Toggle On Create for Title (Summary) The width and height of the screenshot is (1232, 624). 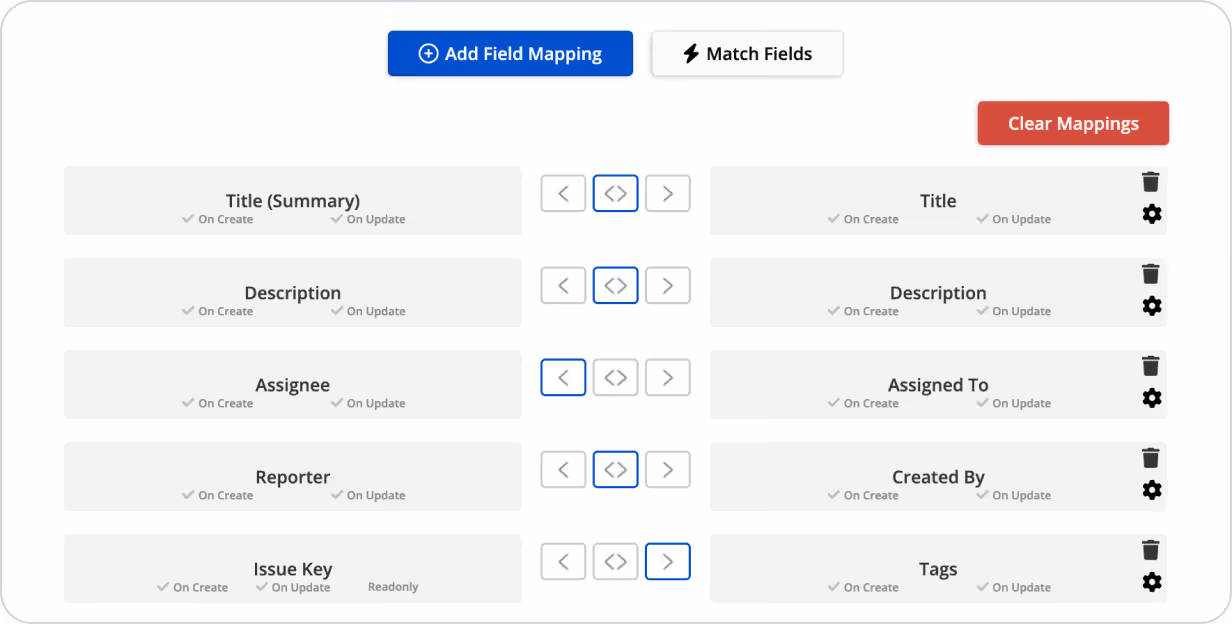pyautogui.click(x=217, y=219)
